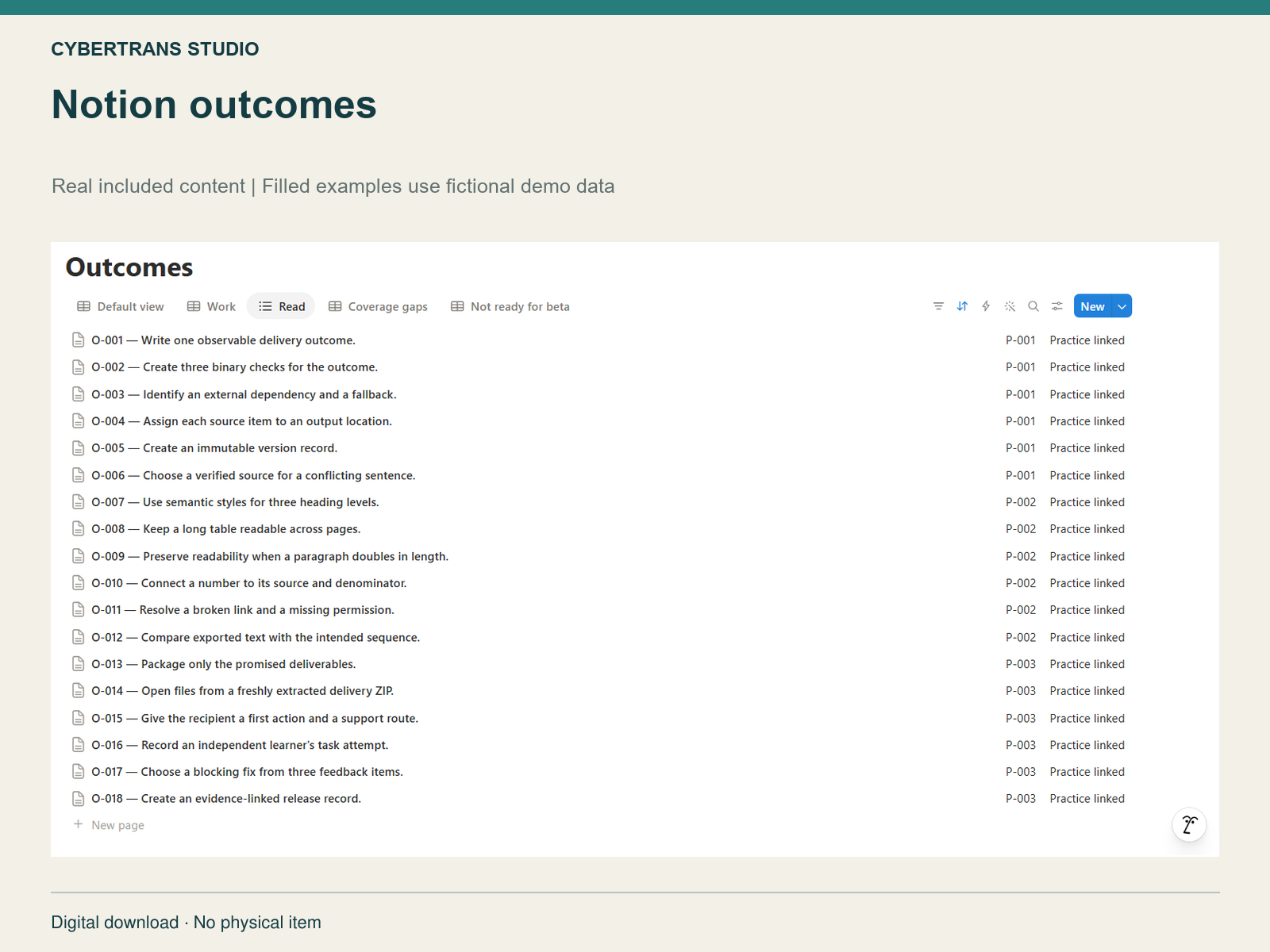Click the AI sparkle icon in toolbar
The width and height of the screenshot is (1270, 952).
1010,306
